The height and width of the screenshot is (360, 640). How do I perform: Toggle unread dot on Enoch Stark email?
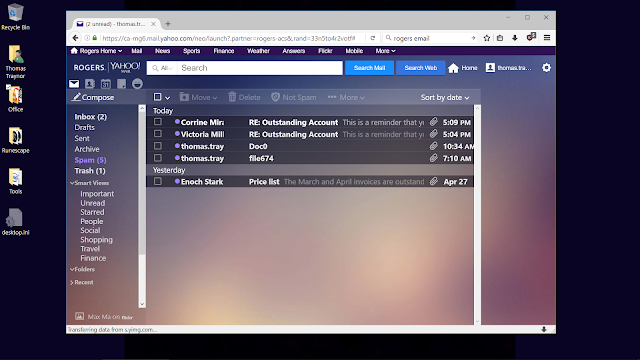click(x=177, y=181)
